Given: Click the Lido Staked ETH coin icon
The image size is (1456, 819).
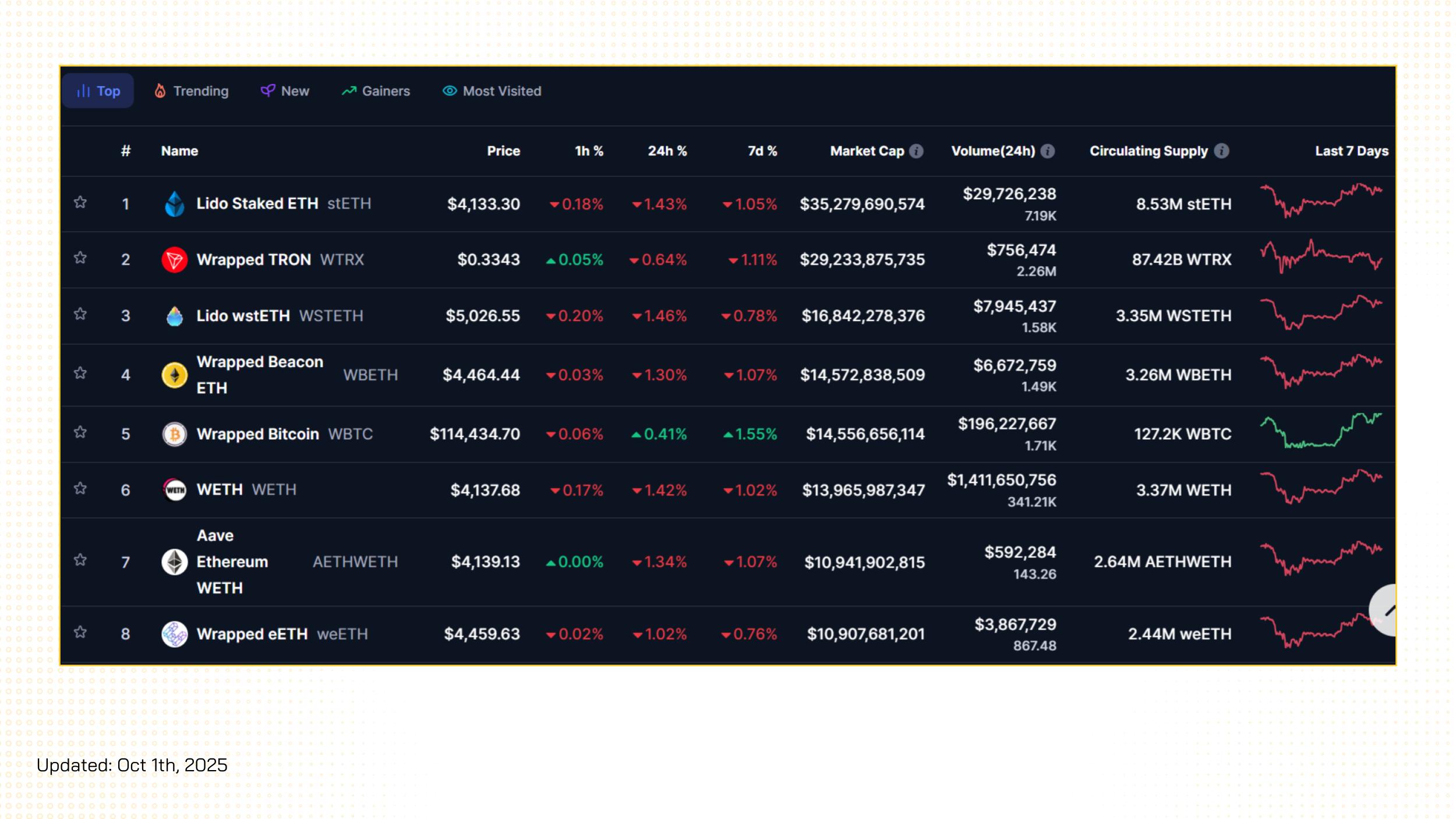Looking at the screenshot, I should pos(174,204).
